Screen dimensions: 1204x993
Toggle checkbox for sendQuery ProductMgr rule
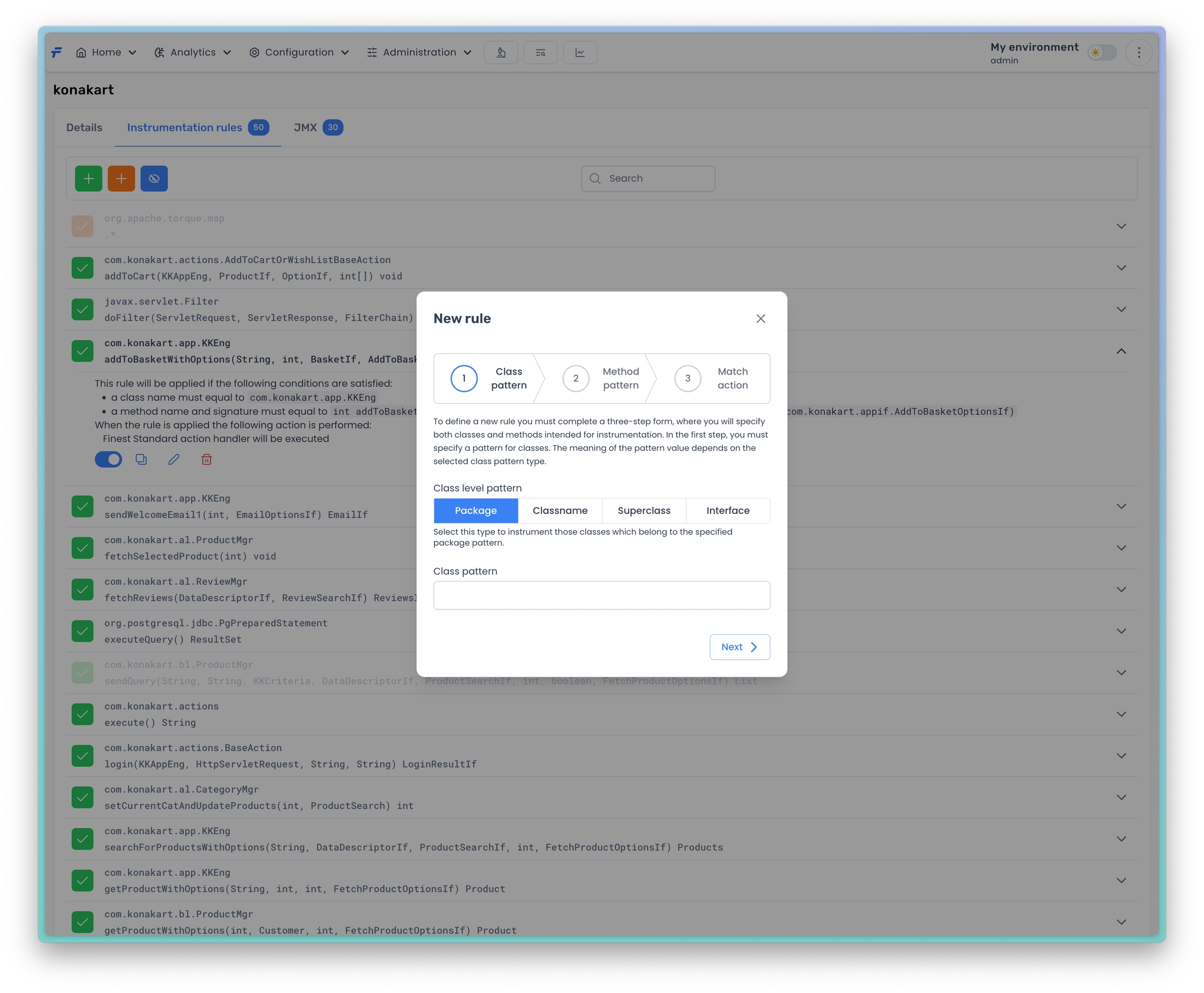[x=83, y=673]
